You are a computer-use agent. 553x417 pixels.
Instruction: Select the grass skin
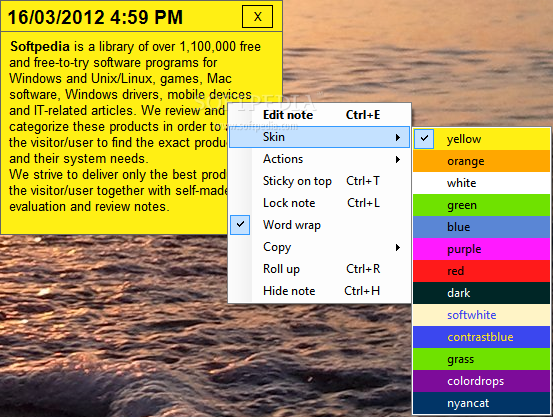[x=481, y=359]
